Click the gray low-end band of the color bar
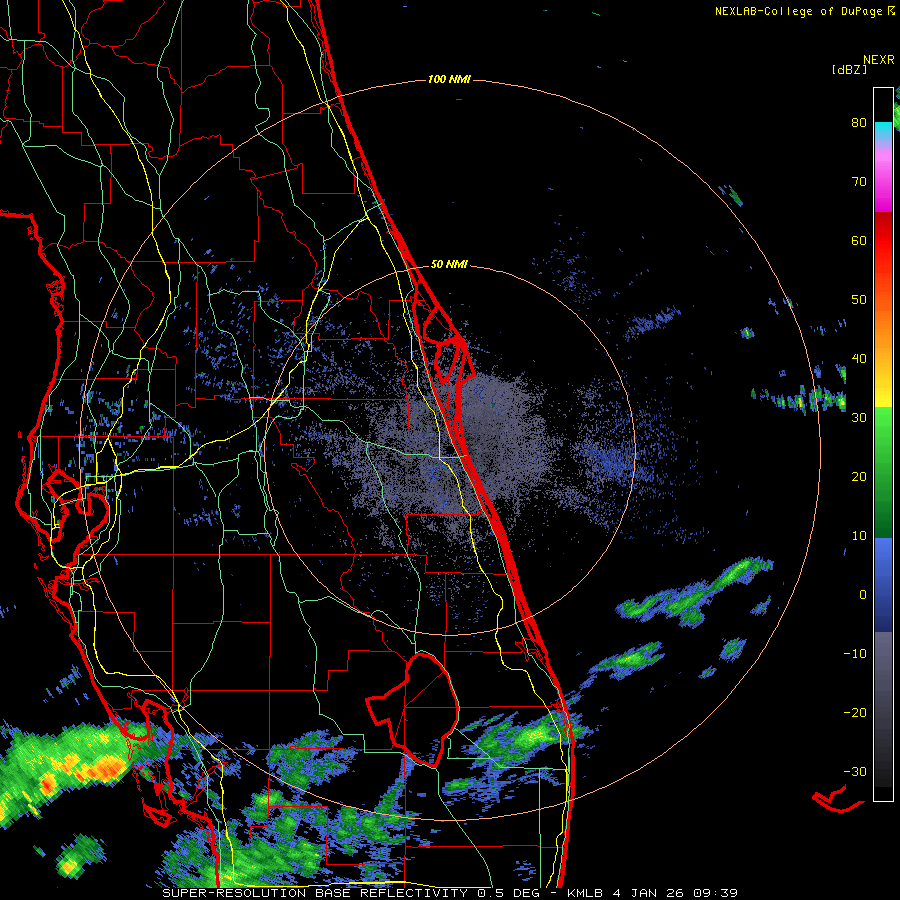Viewport: 900px width, 900px height. coord(883,709)
